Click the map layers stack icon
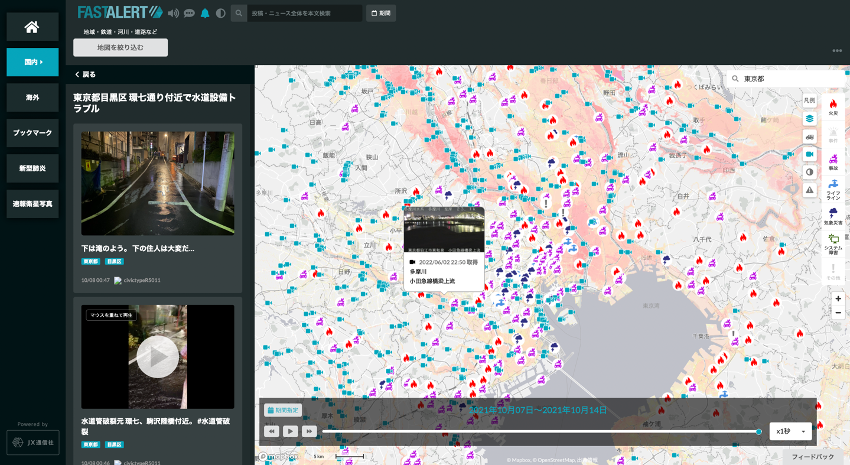 pyautogui.click(x=810, y=118)
